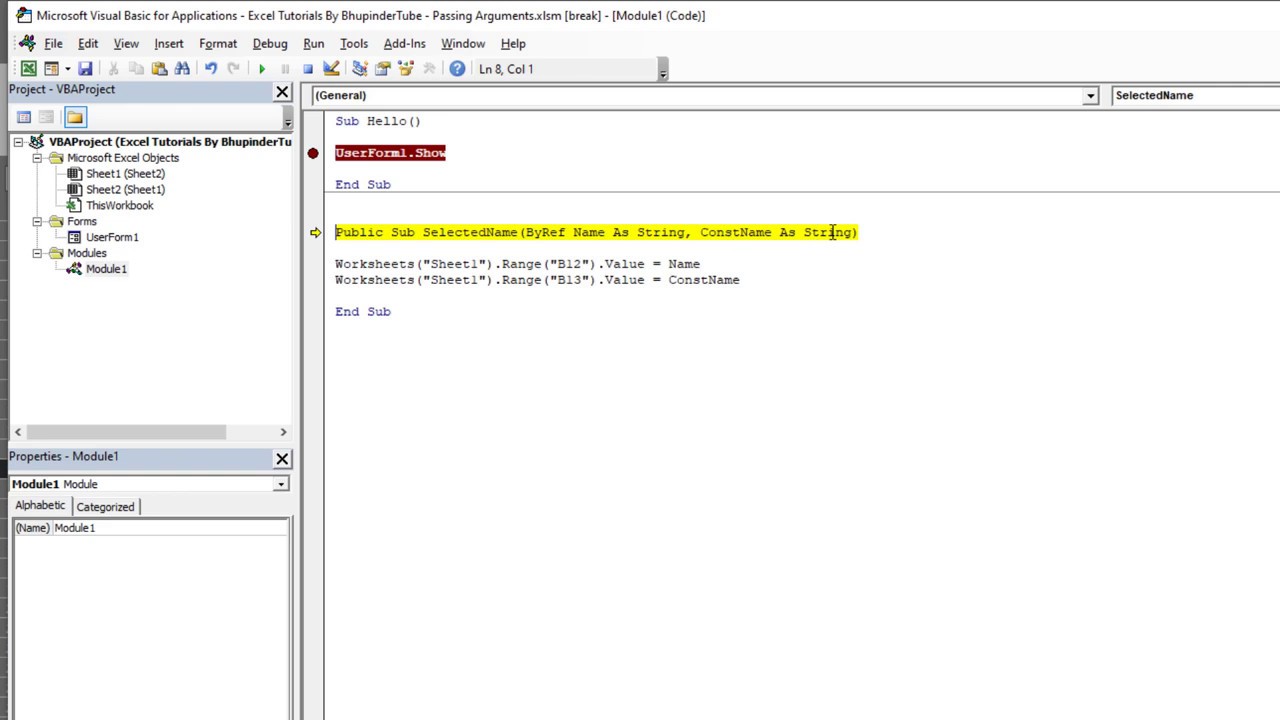Open the Insert menu
Image resolution: width=1280 pixels, height=720 pixels.
(x=169, y=44)
